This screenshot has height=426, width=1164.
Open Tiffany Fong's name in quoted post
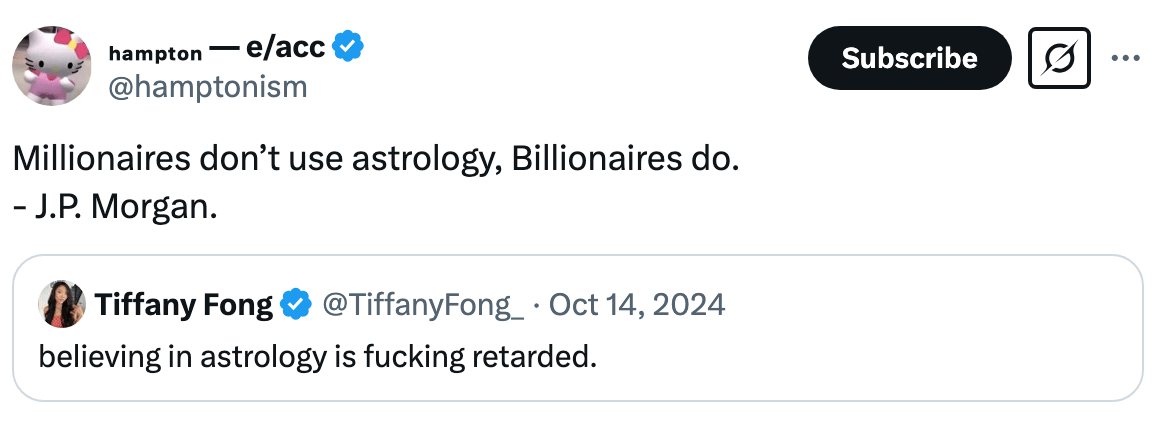pos(184,304)
